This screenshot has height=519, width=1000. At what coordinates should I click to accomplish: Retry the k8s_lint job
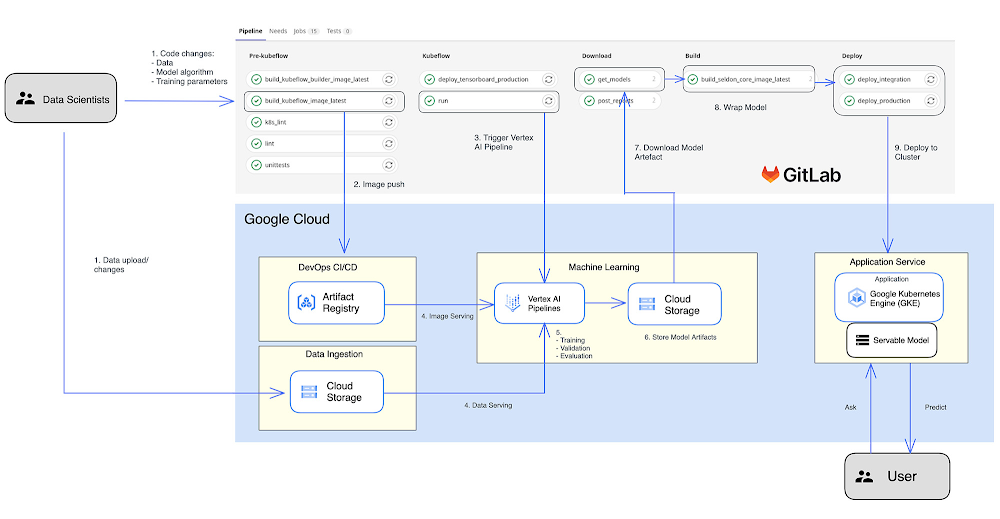coord(388,122)
